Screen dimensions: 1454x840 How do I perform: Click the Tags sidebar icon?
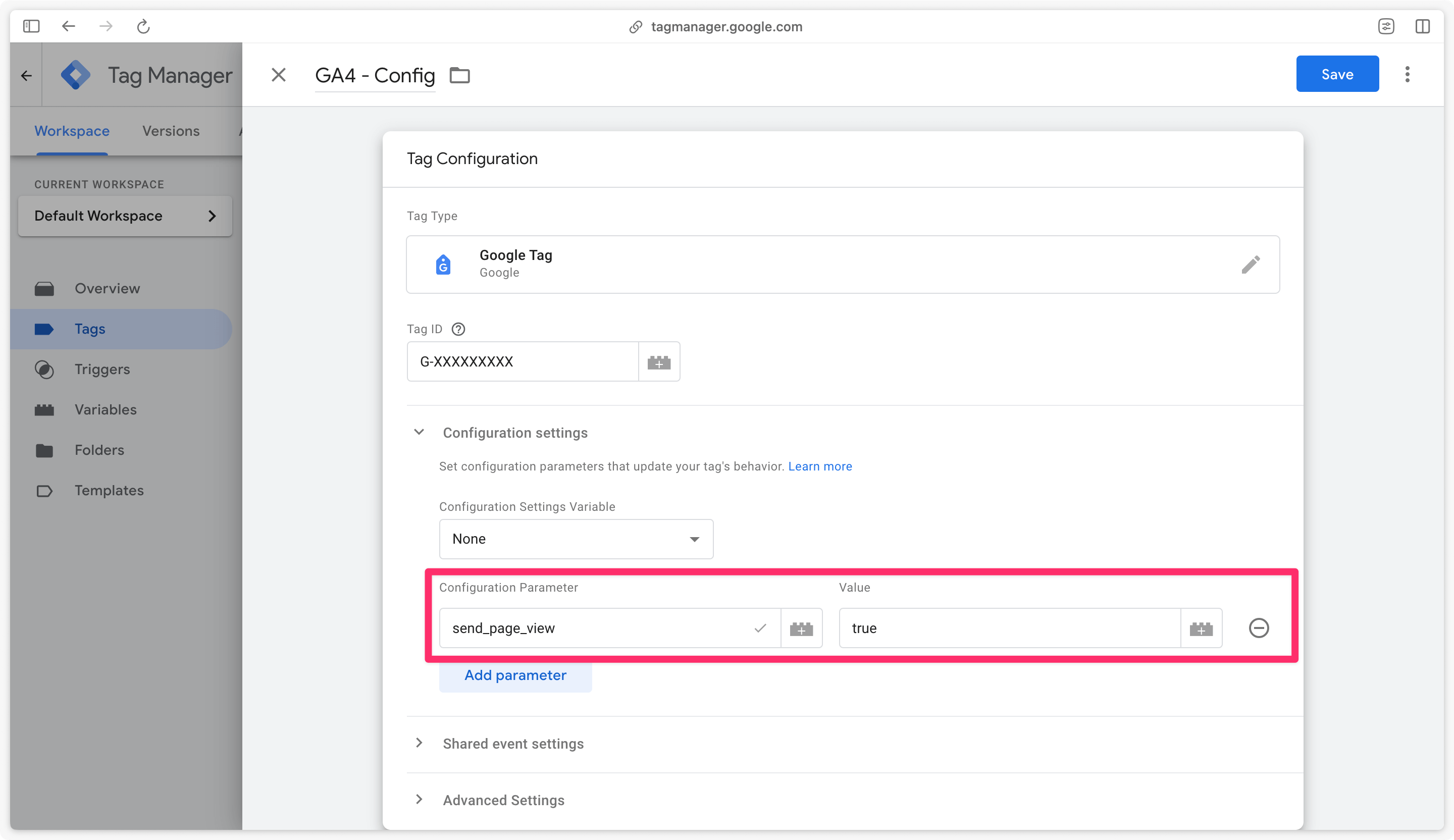tap(45, 329)
